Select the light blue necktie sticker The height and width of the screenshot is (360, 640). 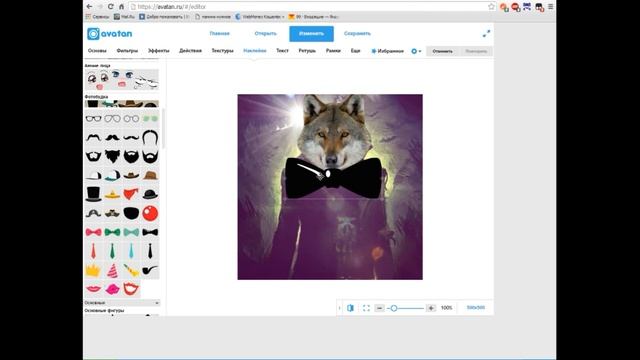coord(131,251)
